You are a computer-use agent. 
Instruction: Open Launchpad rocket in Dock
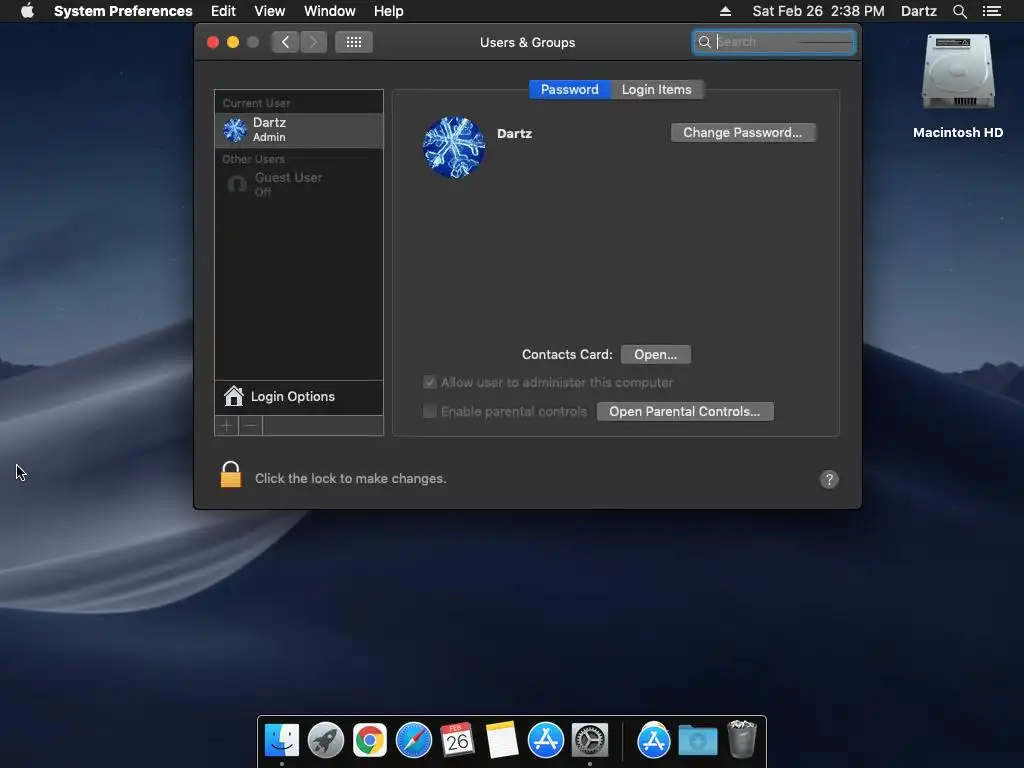[x=326, y=740]
